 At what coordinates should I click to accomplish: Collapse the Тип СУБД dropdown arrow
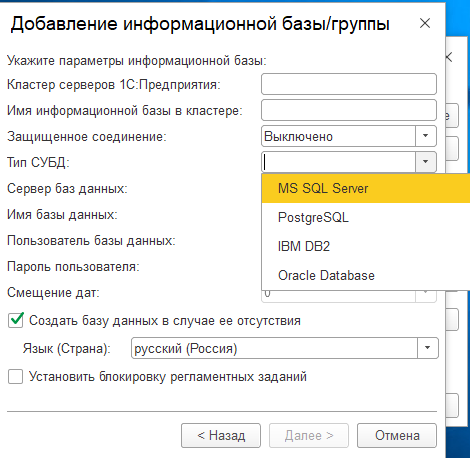pos(426,162)
